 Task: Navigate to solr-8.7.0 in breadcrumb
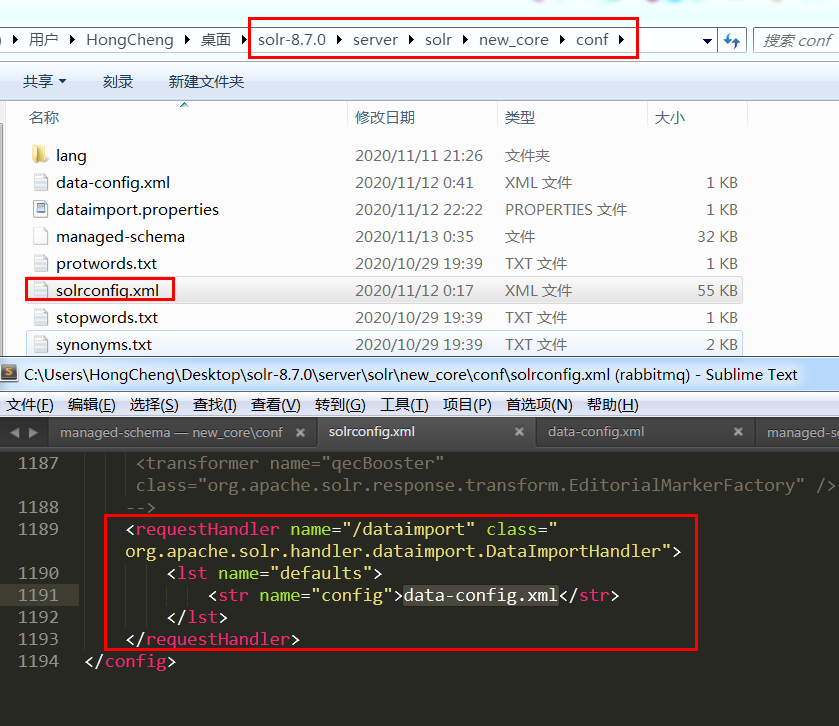[x=292, y=40]
